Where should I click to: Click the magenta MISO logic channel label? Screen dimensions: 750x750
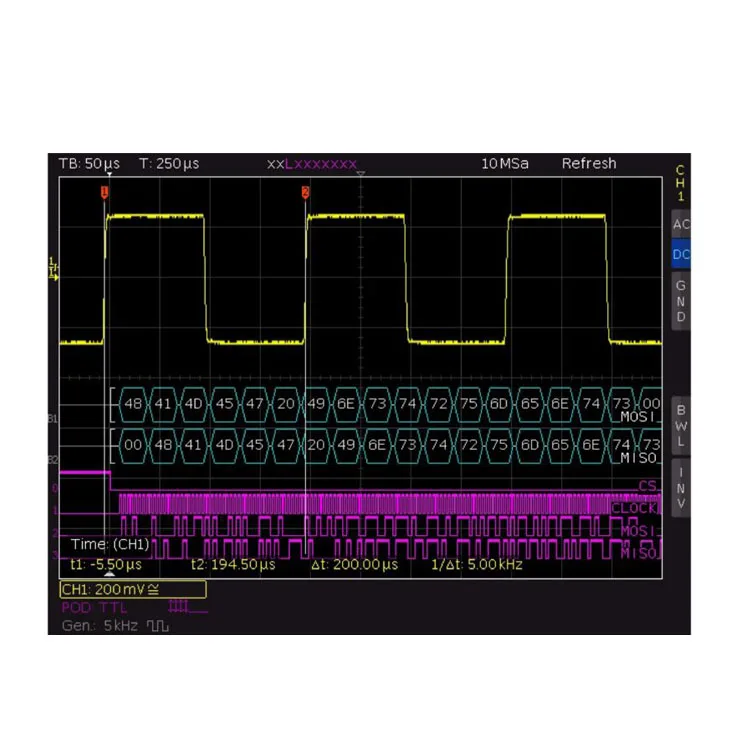click(x=640, y=553)
